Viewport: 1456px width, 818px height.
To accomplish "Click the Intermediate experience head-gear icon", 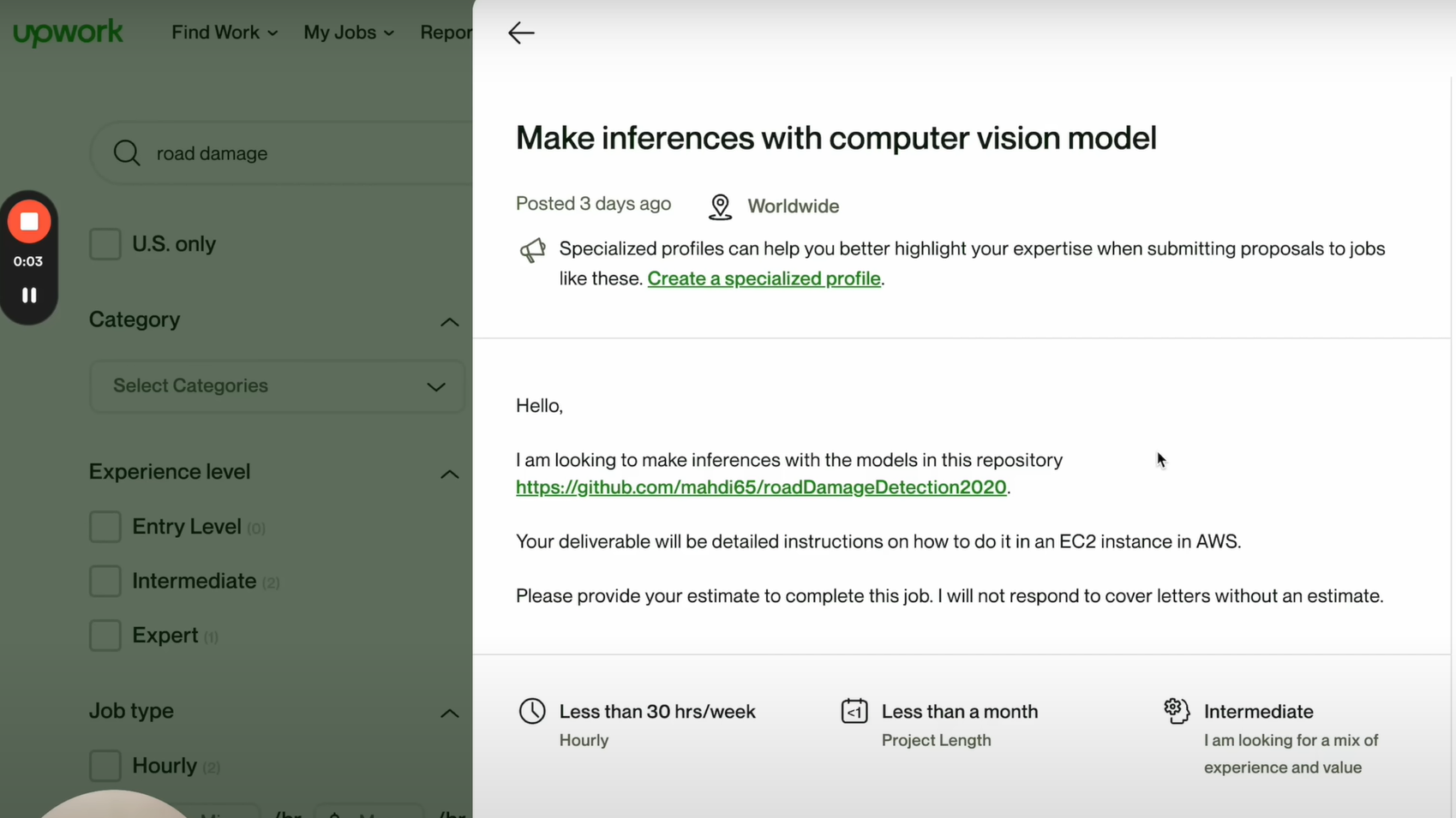I will click(x=1177, y=710).
